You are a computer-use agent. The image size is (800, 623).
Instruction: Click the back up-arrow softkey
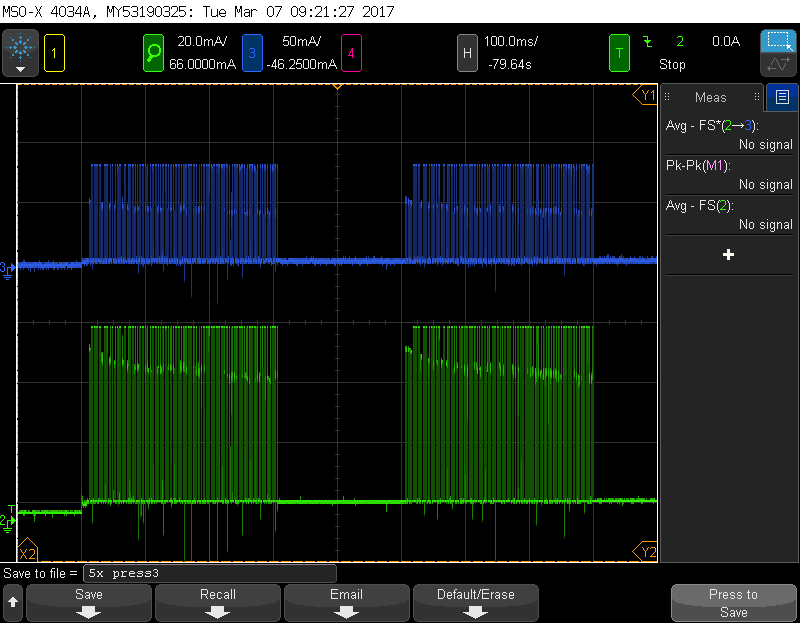coord(13,603)
